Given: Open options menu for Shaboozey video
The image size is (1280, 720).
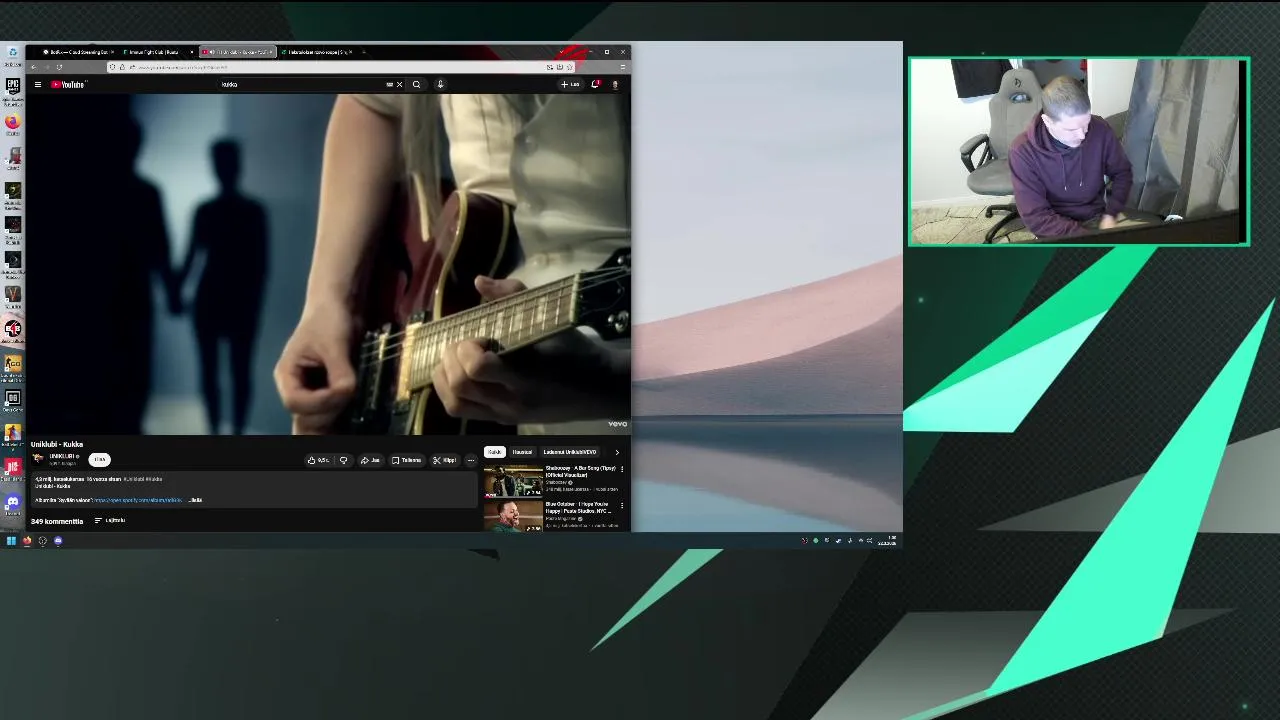Looking at the screenshot, I should (622, 469).
